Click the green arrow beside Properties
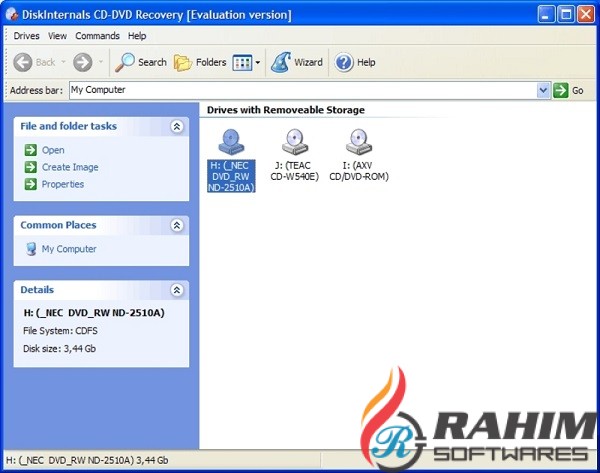This screenshot has height=473, width=600. coord(31,184)
